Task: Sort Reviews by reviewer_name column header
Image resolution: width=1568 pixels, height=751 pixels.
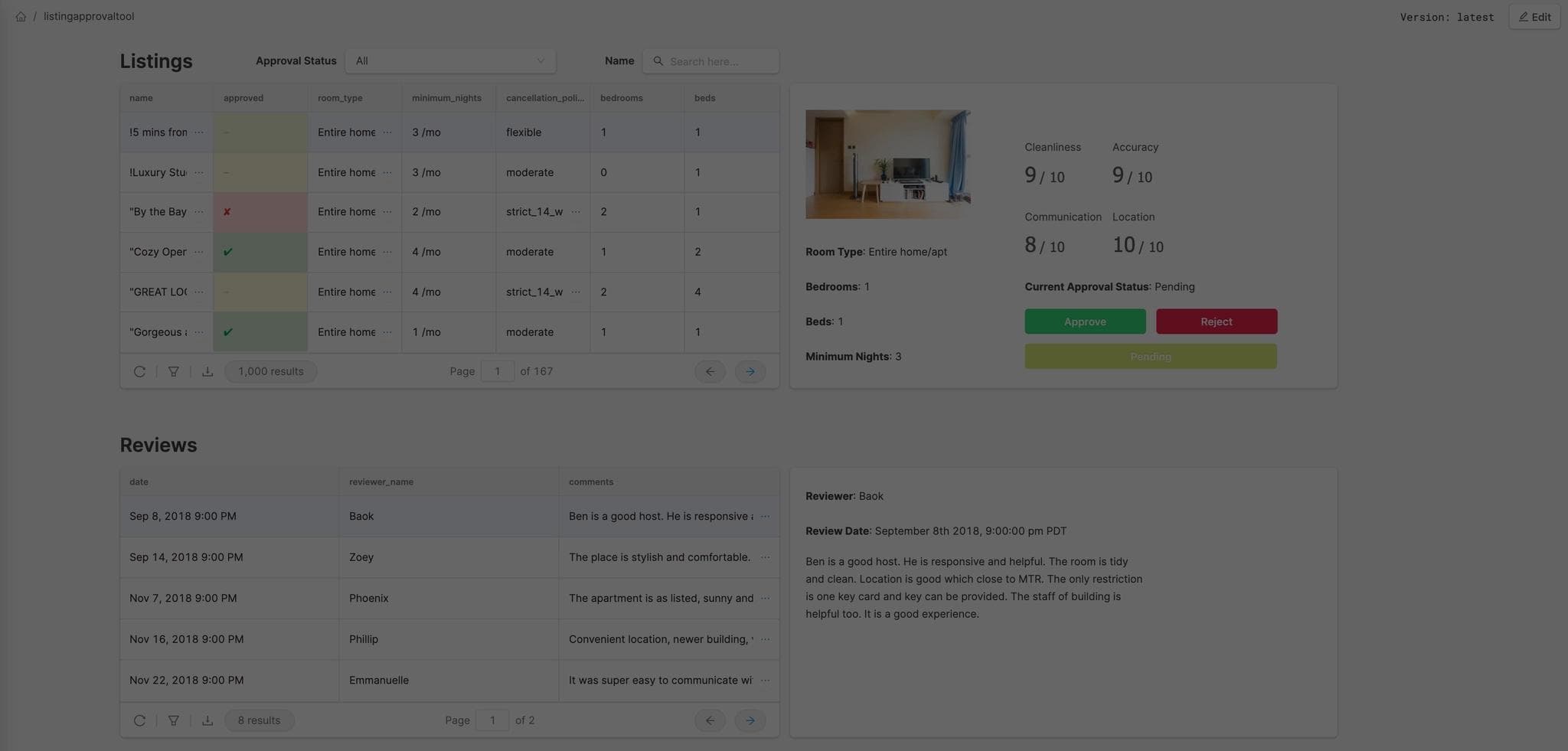Action: point(381,482)
